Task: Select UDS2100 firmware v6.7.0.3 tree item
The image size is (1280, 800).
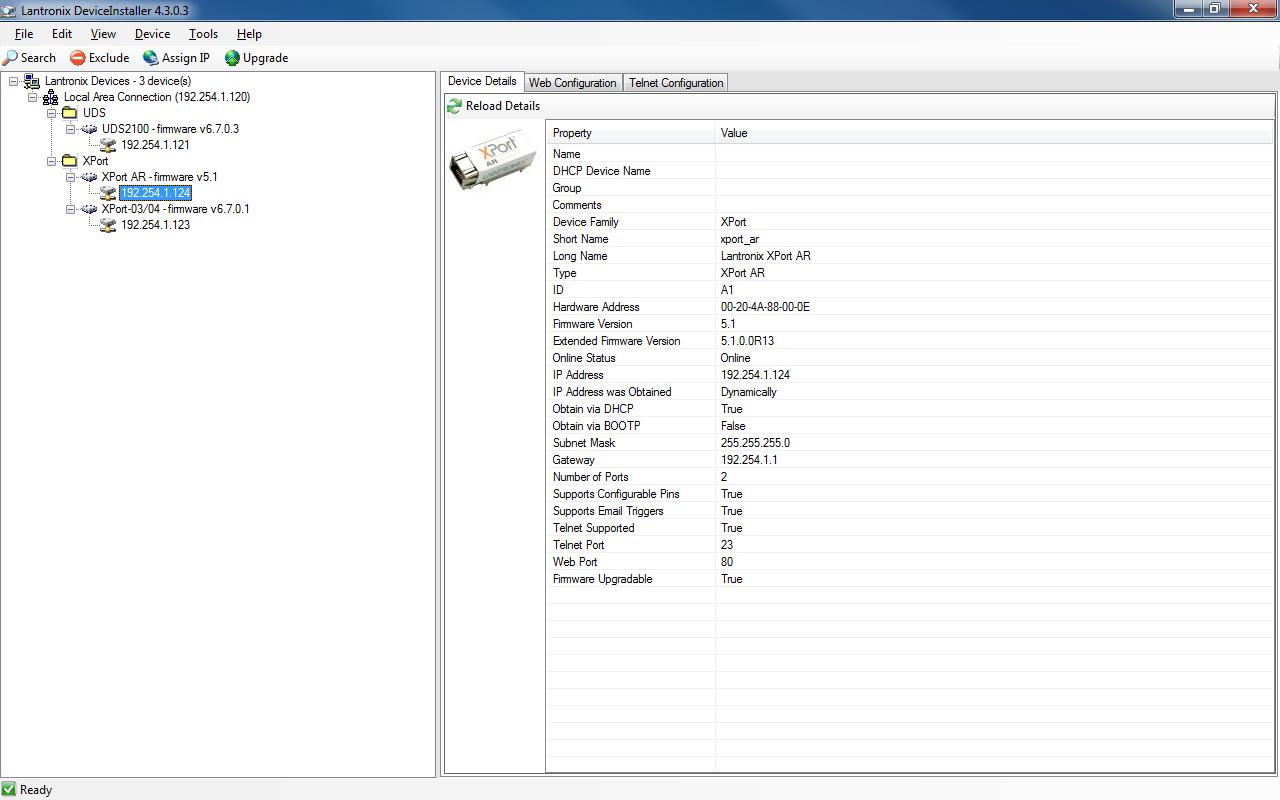Action: 170,129
